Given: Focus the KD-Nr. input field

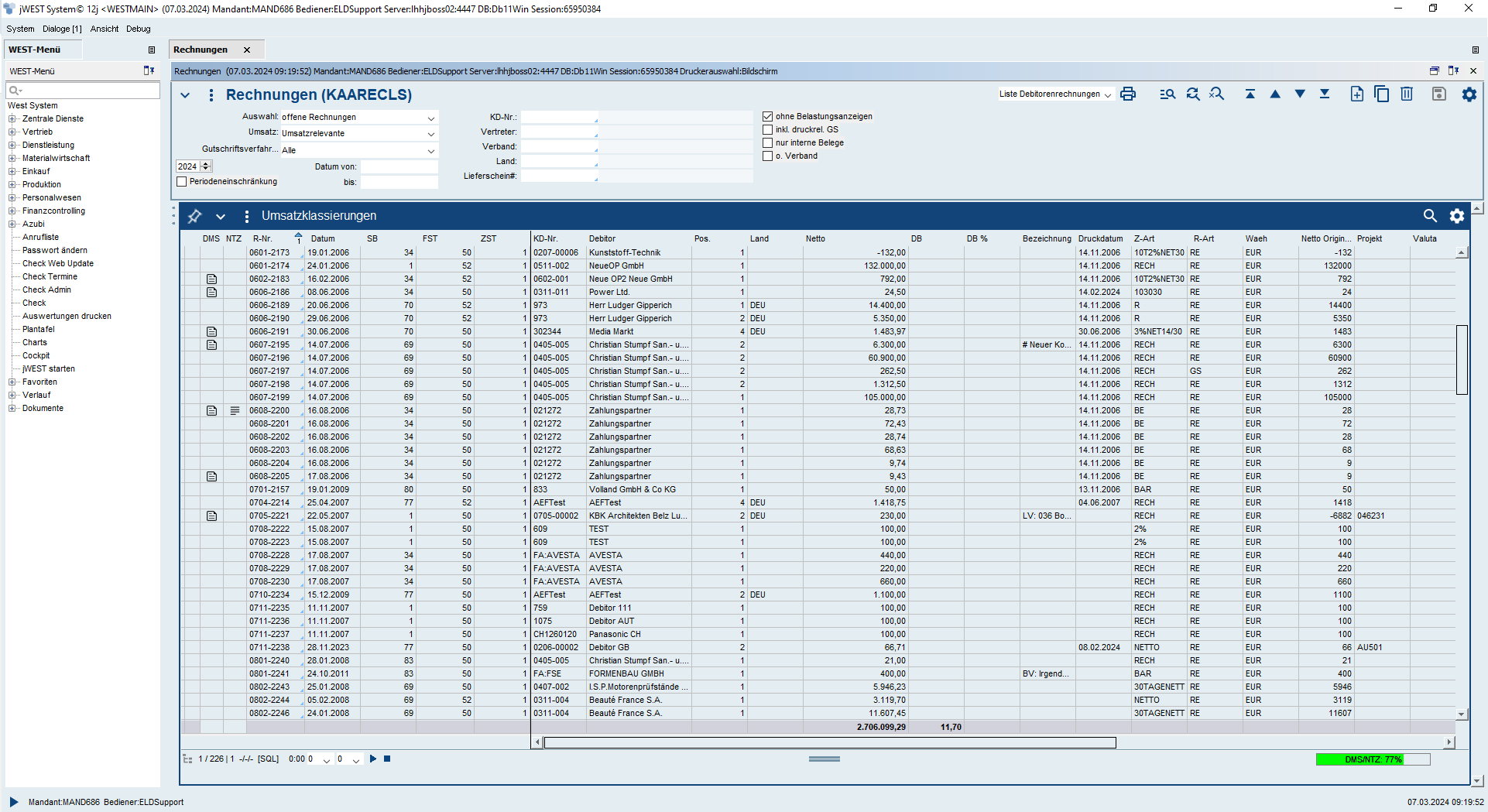Looking at the screenshot, I should click(560, 117).
